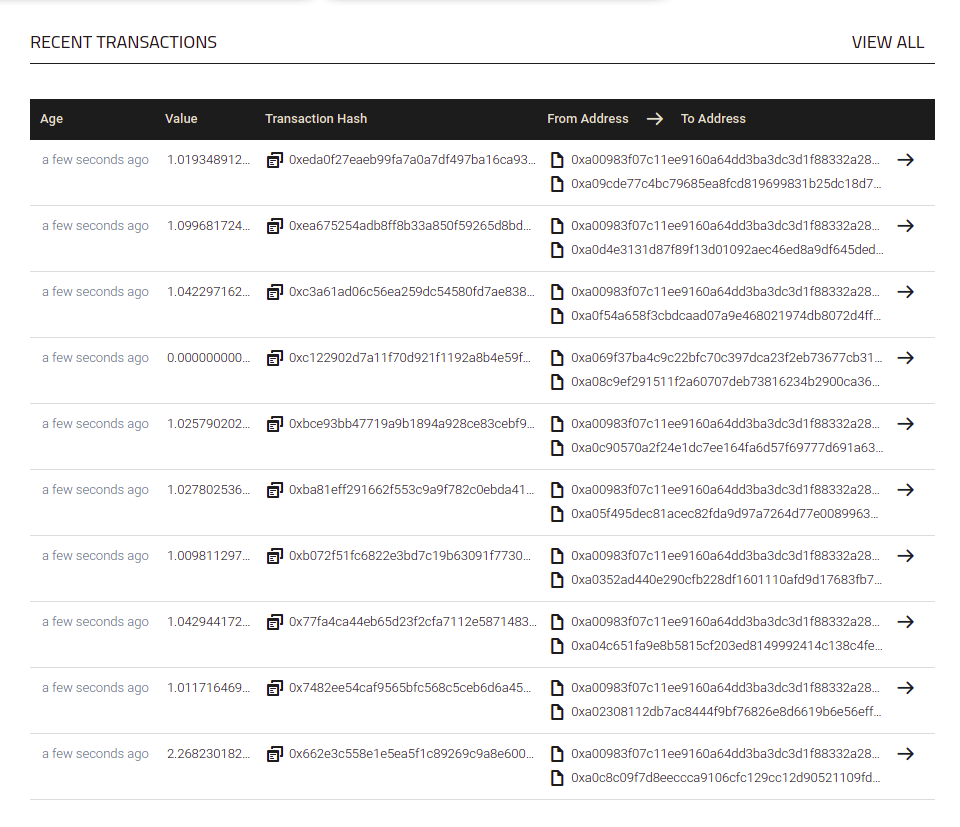Image resolution: width=960 pixels, height=827 pixels.
Task: Copy transaction hash 0x662e3c558e1e5ea5f1c89269c9a8e600...
Action: pyautogui.click(x=275, y=754)
